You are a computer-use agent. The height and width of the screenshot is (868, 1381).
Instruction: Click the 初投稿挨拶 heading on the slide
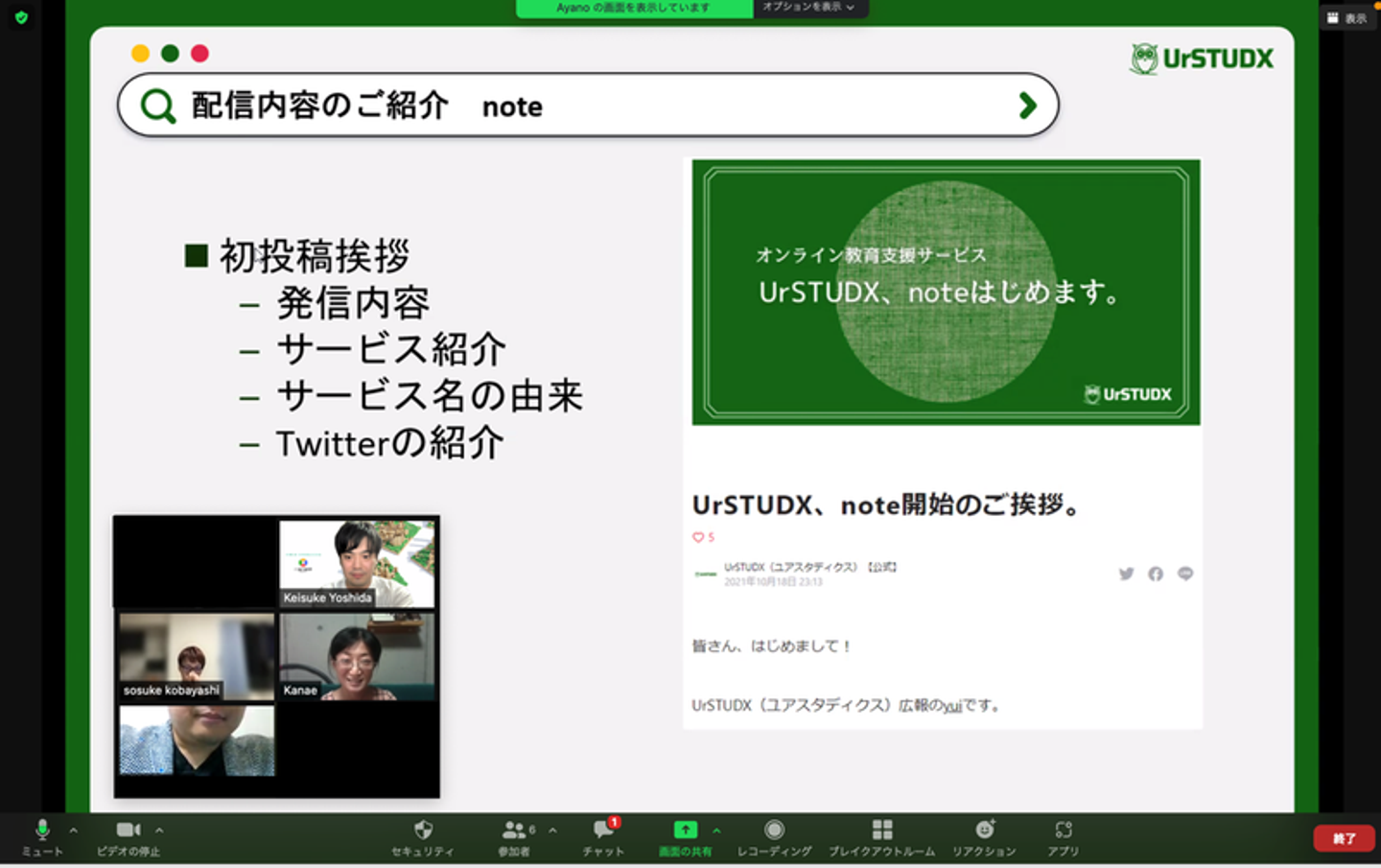tap(315, 256)
